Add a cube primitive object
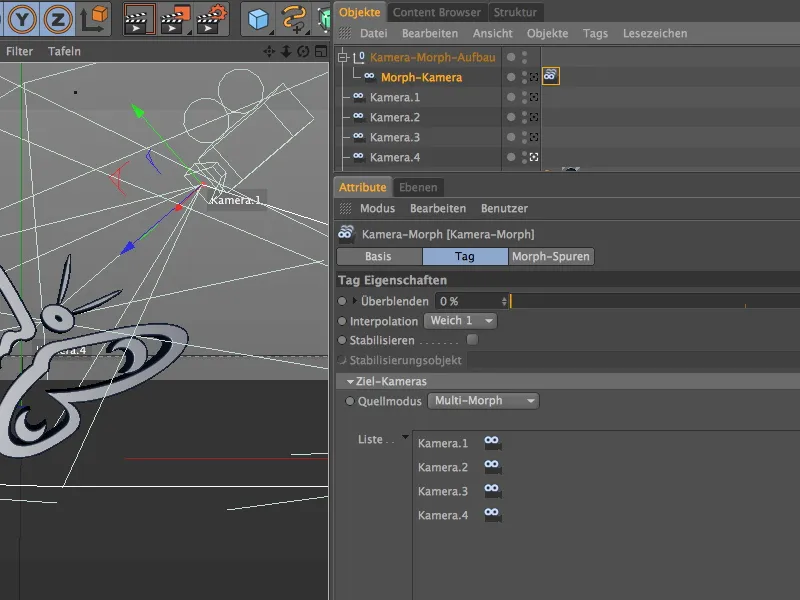Image resolution: width=800 pixels, height=600 pixels. click(x=258, y=19)
